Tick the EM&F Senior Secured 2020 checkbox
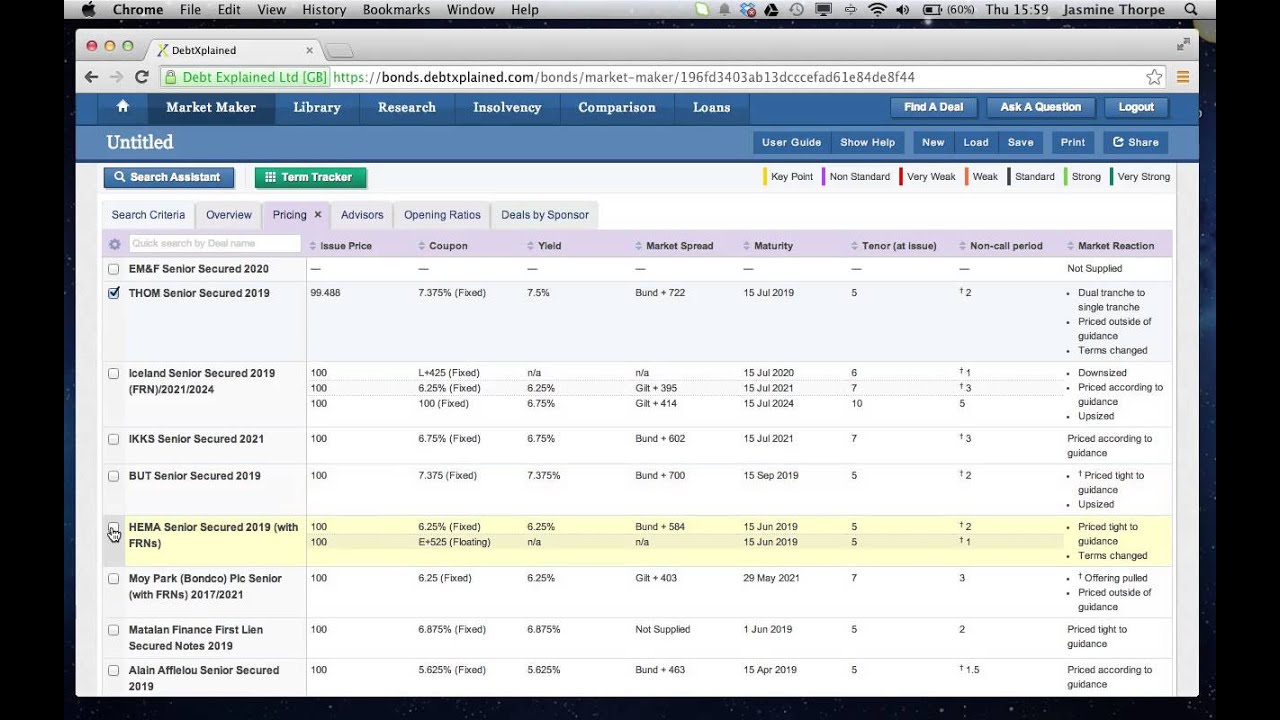This screenshot has height=720, width=1280. coord(113,269)
